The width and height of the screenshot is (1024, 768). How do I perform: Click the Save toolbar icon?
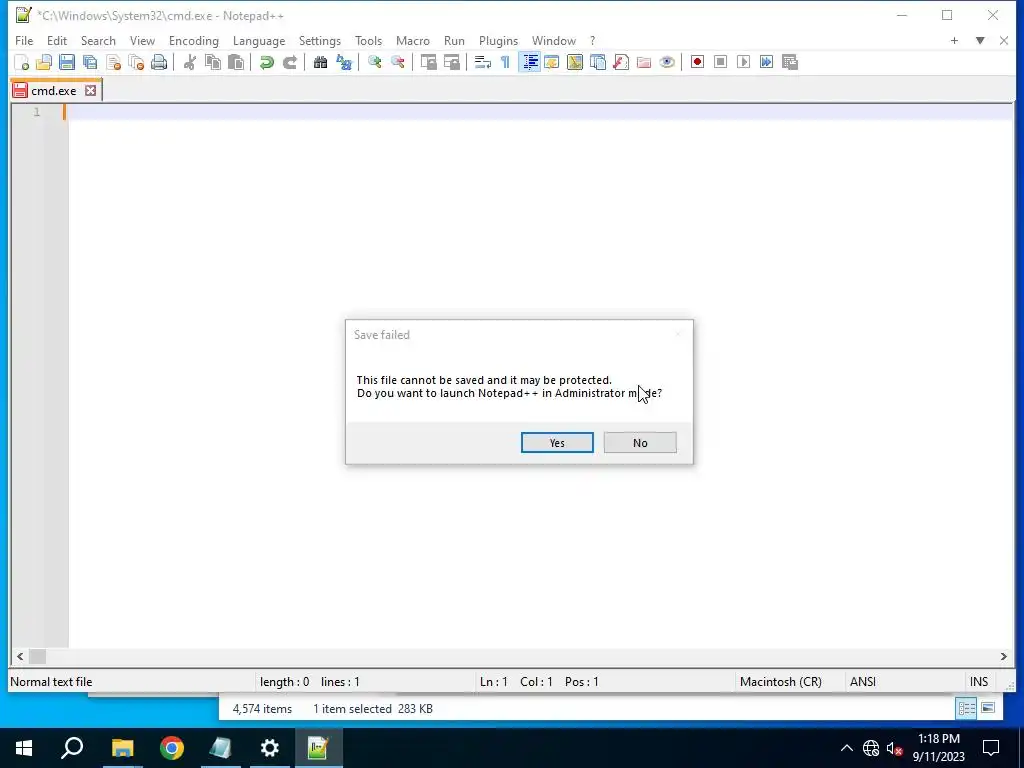(x=67, y=62)
